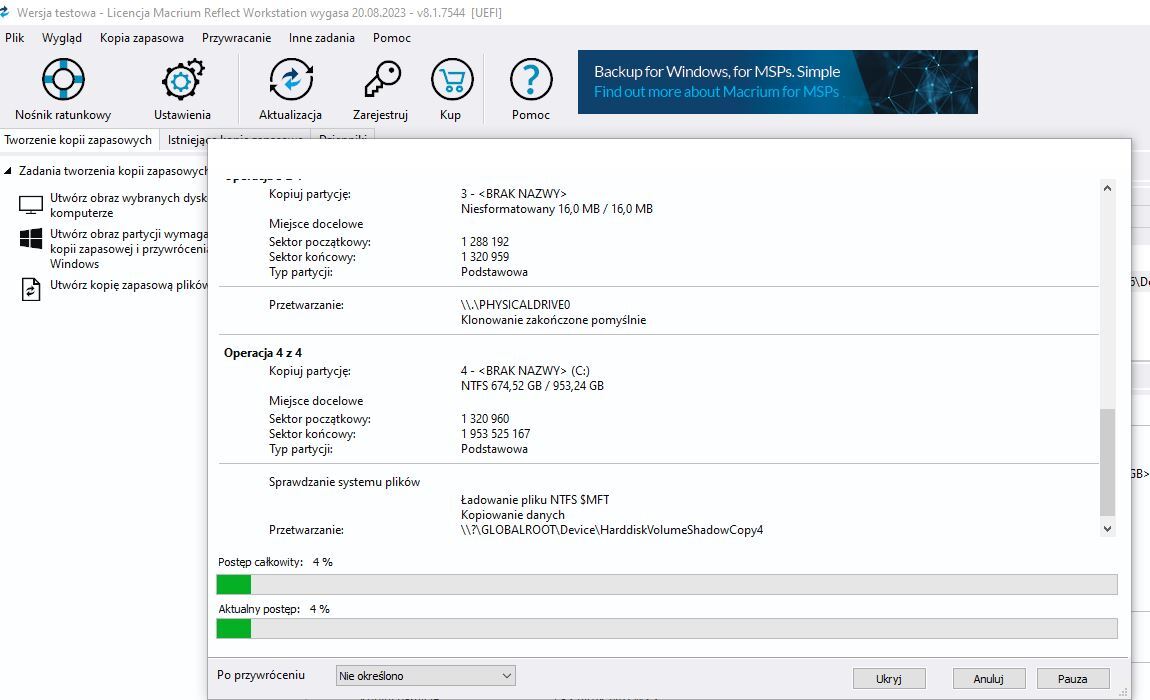Switch to Tworzenie kopii zapasowych tab

tap(78, 140)
